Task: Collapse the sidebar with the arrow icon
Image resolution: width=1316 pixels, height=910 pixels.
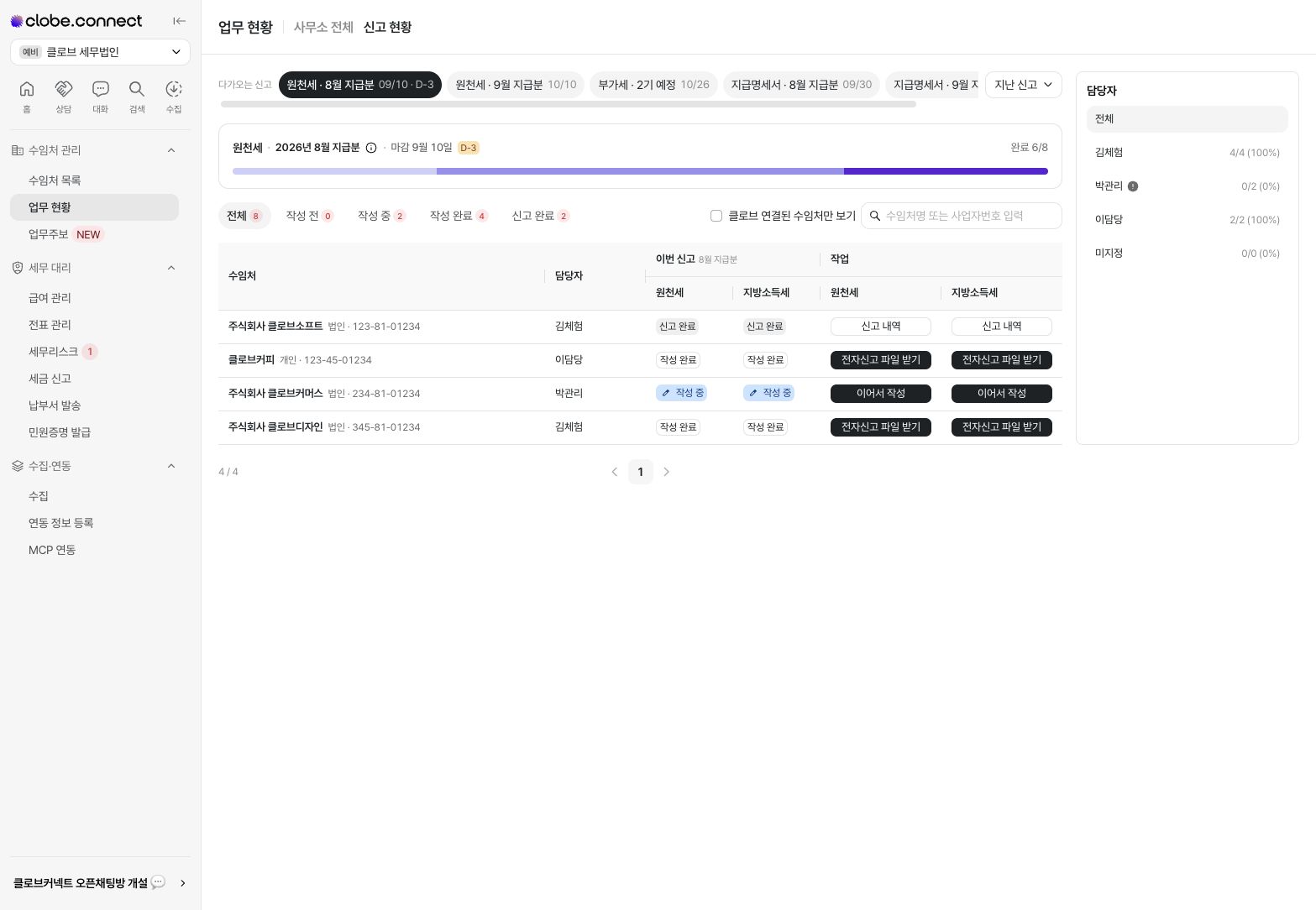Action: pyautogui.click(x=179, y=21)
